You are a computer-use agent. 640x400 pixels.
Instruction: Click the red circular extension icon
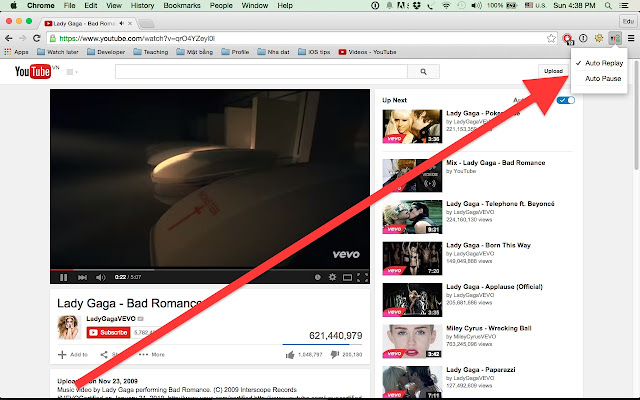click(x=567, y=39)
